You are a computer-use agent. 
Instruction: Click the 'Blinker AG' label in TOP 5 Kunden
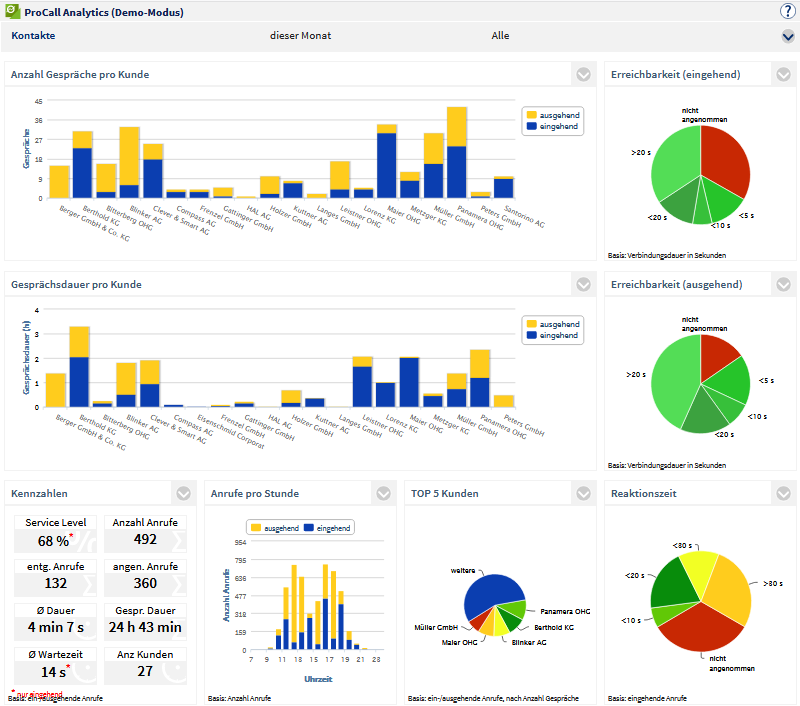pyautogui.click(x=529, y=643)
